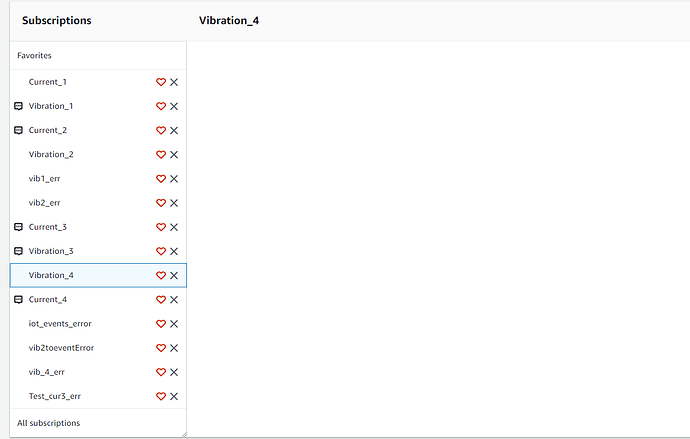Open the vib_4_err topic
Image resolution: width=690 pixels, height=439 pixels.
coord(98,372)
